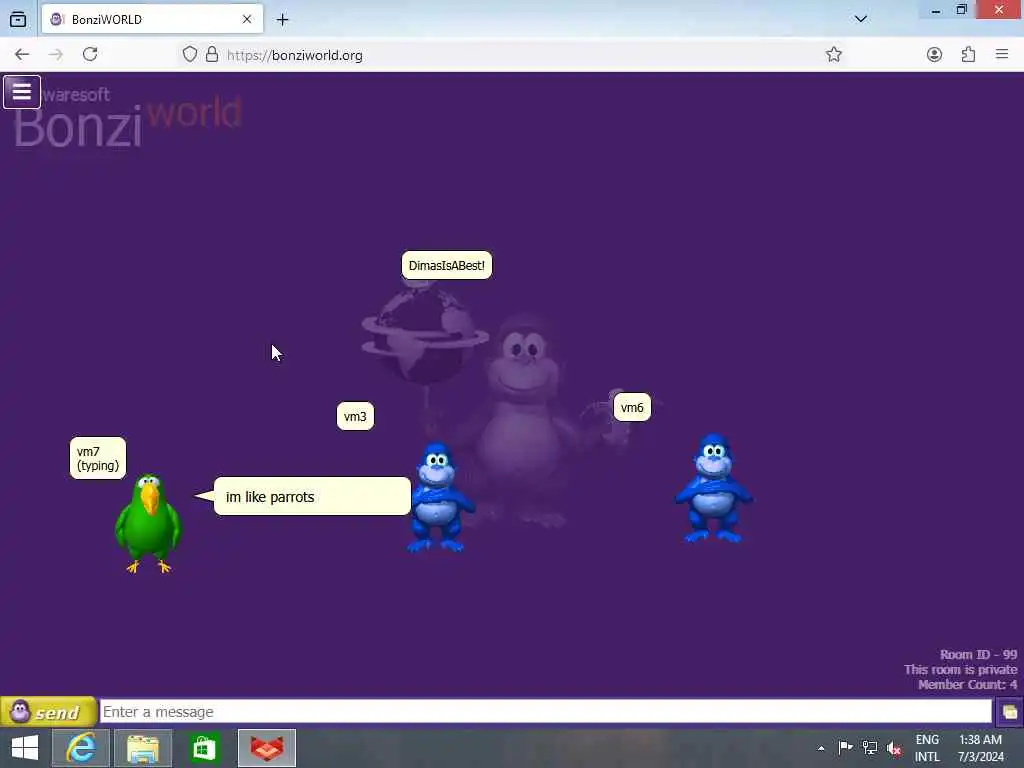Click the 'Room ID - 99' text

coord(978,654)
